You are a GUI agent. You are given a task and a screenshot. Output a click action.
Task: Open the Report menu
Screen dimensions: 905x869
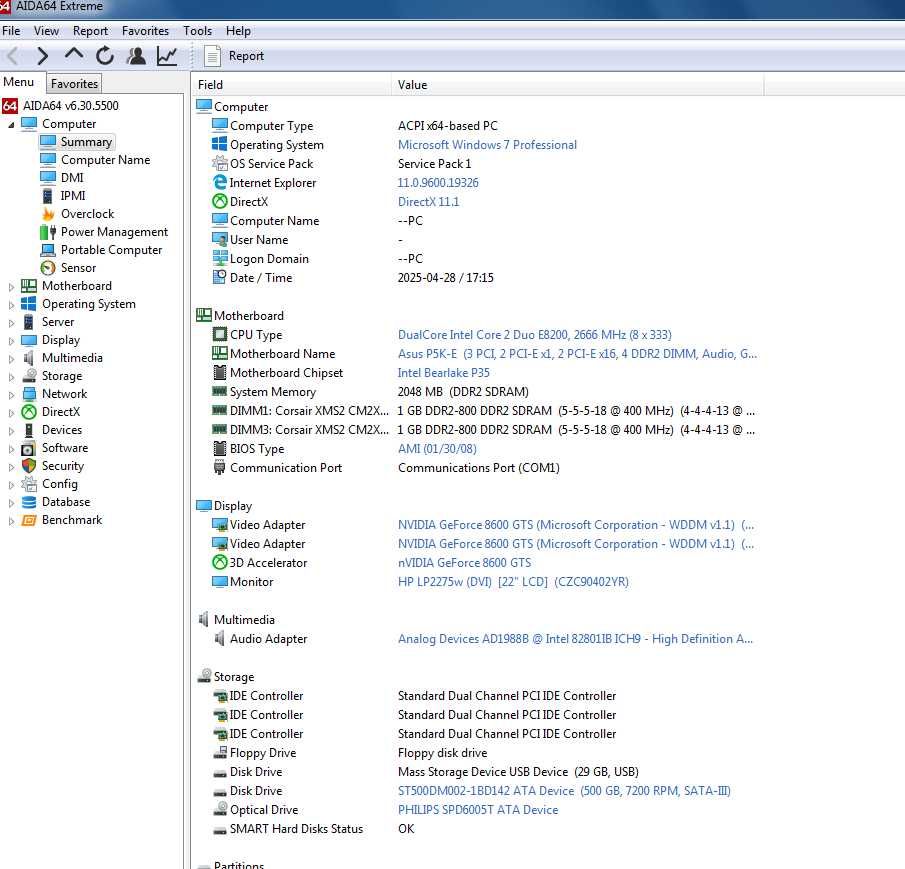[90, 31]
